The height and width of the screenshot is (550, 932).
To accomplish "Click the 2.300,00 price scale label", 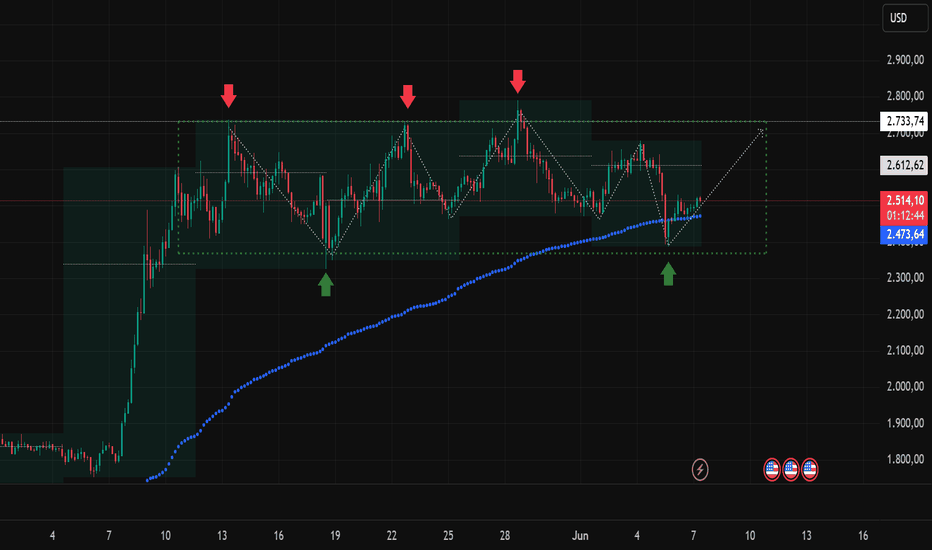I will (905, 278).
